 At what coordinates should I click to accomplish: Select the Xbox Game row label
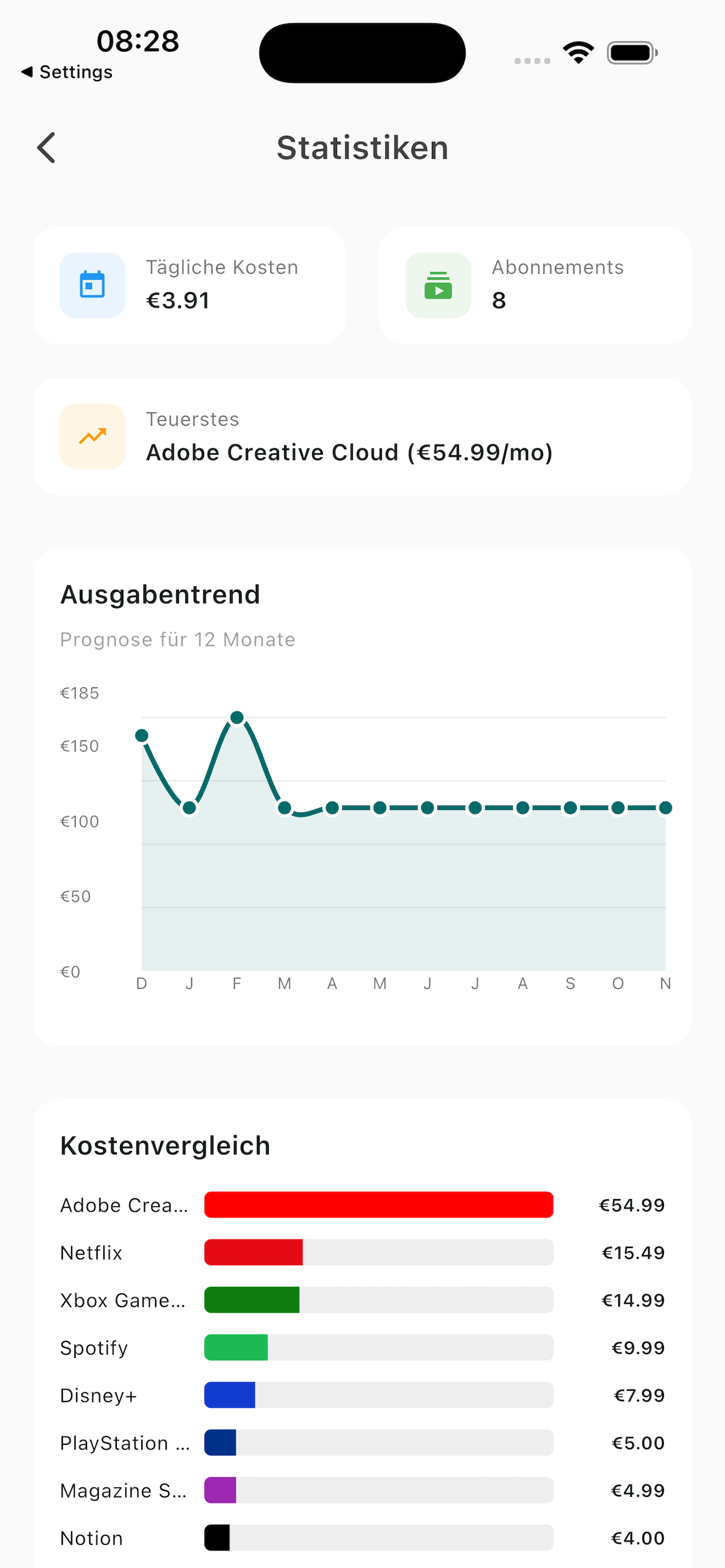pos(123,1300)
